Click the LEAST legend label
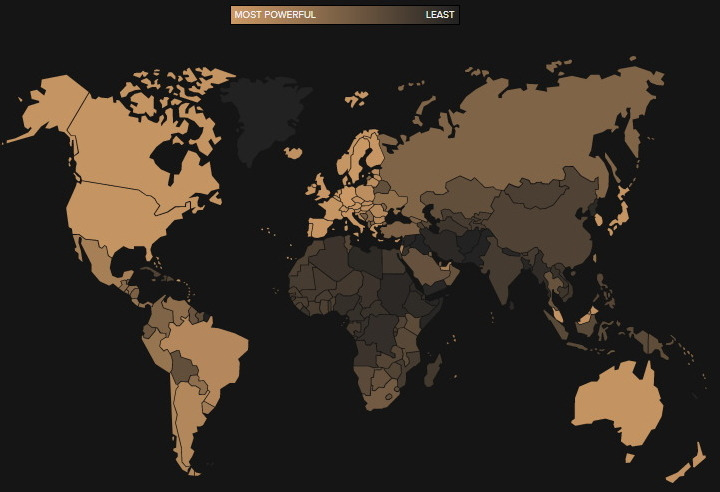Viewport: 720px width, 492px height. [x=440, y=15]
